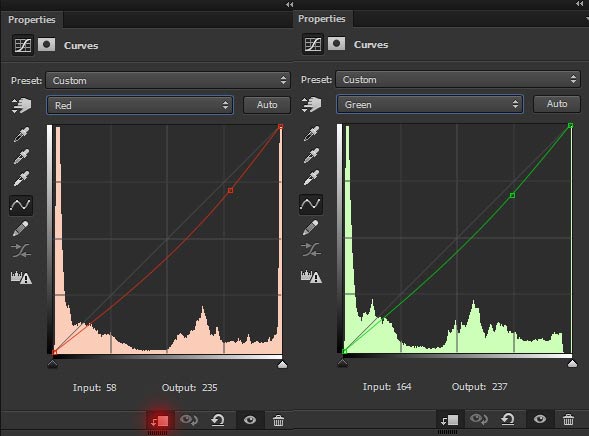This screenshot has height=436, width=589.
Task: Click Auto button in Red curves panel
Action: [x=267, y=105]
